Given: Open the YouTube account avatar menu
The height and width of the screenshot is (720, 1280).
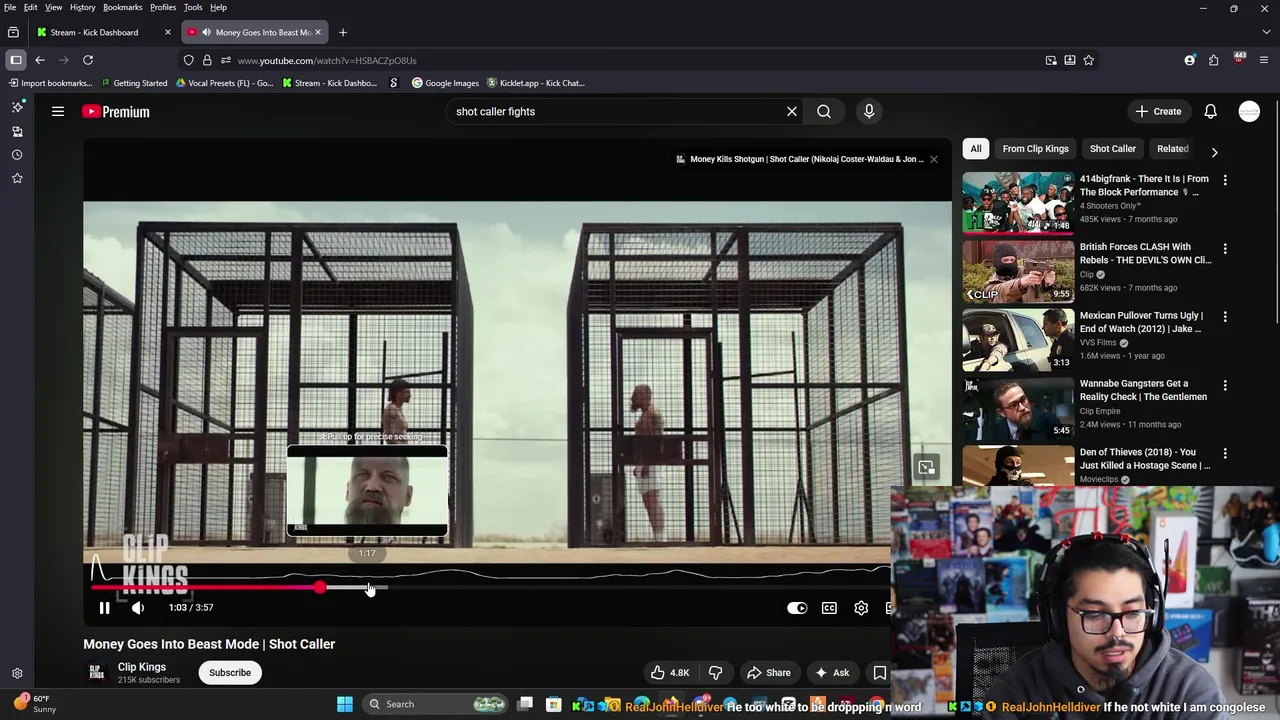Looking at the screenshot, I should pyautogui.click(x=1249, y=112).
